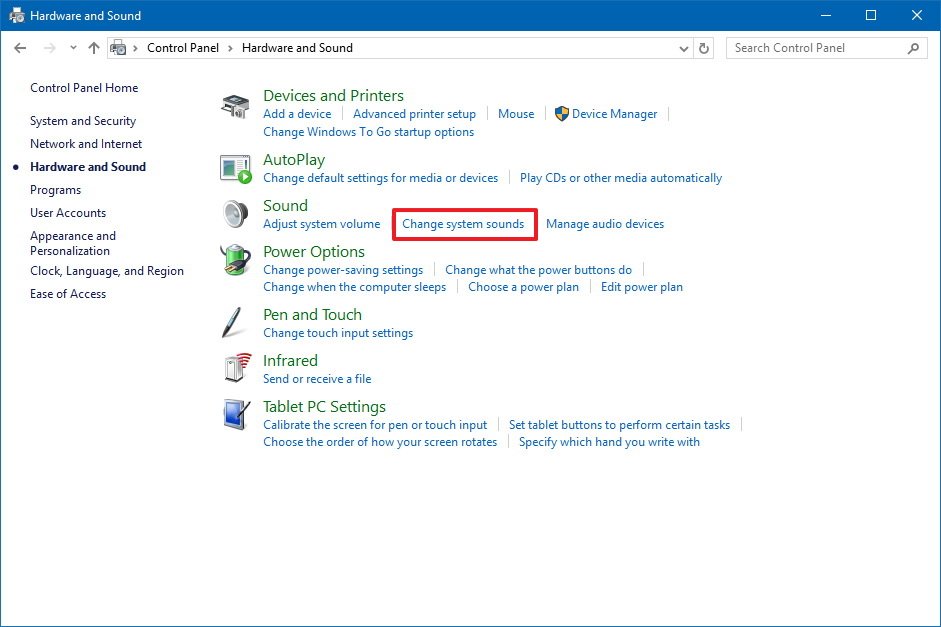Image resolution: width=941 pixels, height=627 pixels.
Task: Click Add a device link
Action: pyautogui.click(x=297, y=113)
